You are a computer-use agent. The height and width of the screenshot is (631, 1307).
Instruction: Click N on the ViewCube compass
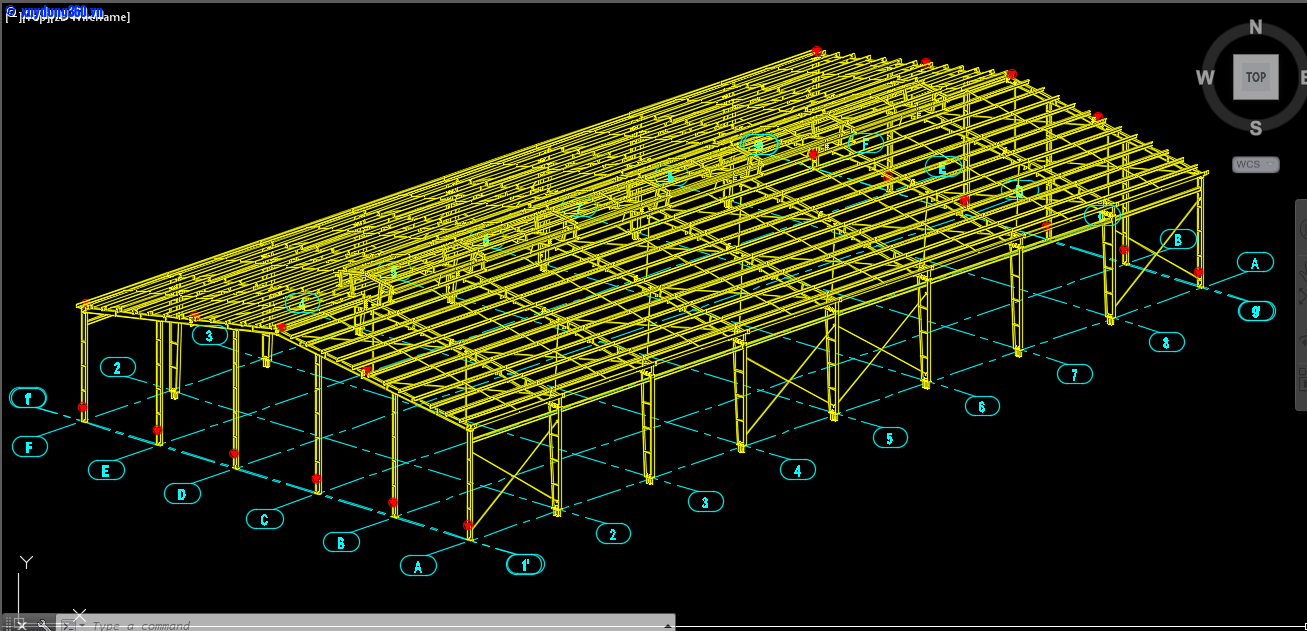(1254, 27)
